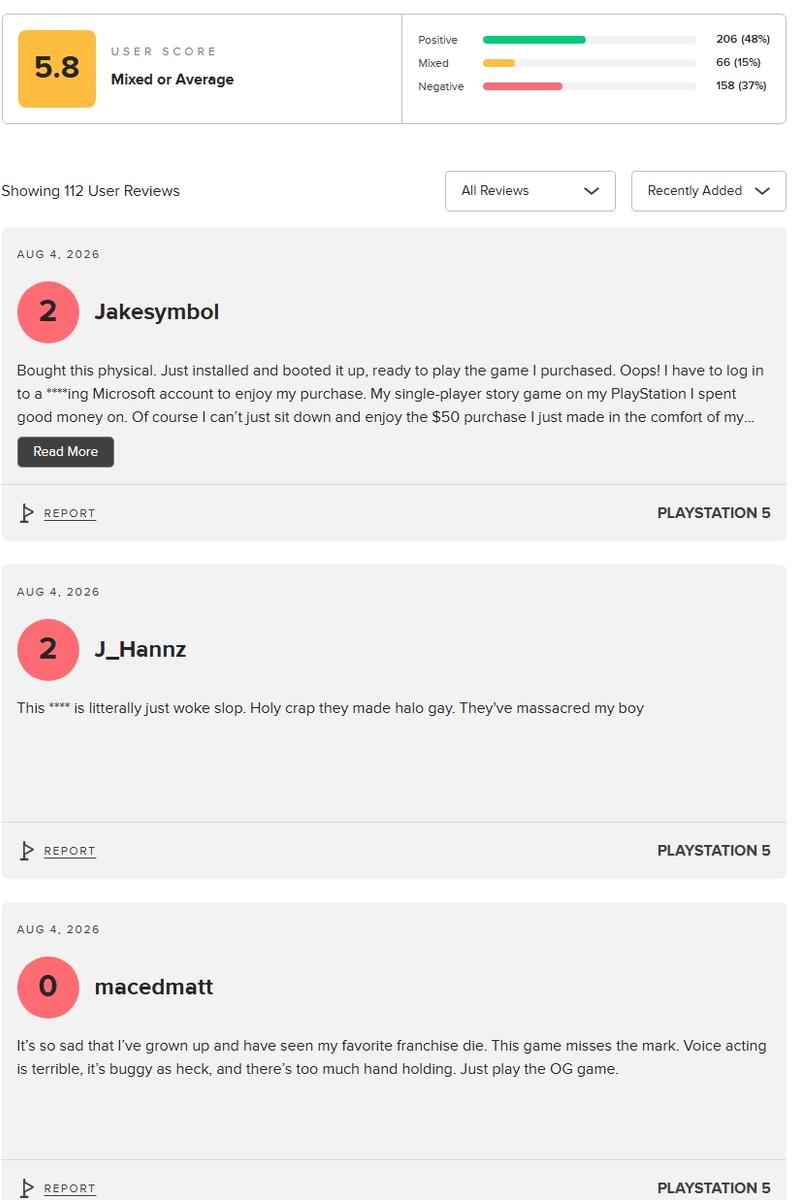Click the red score 0 badge beside macedmatt
Screen dimensions: 799x1200
coord(48,987)
